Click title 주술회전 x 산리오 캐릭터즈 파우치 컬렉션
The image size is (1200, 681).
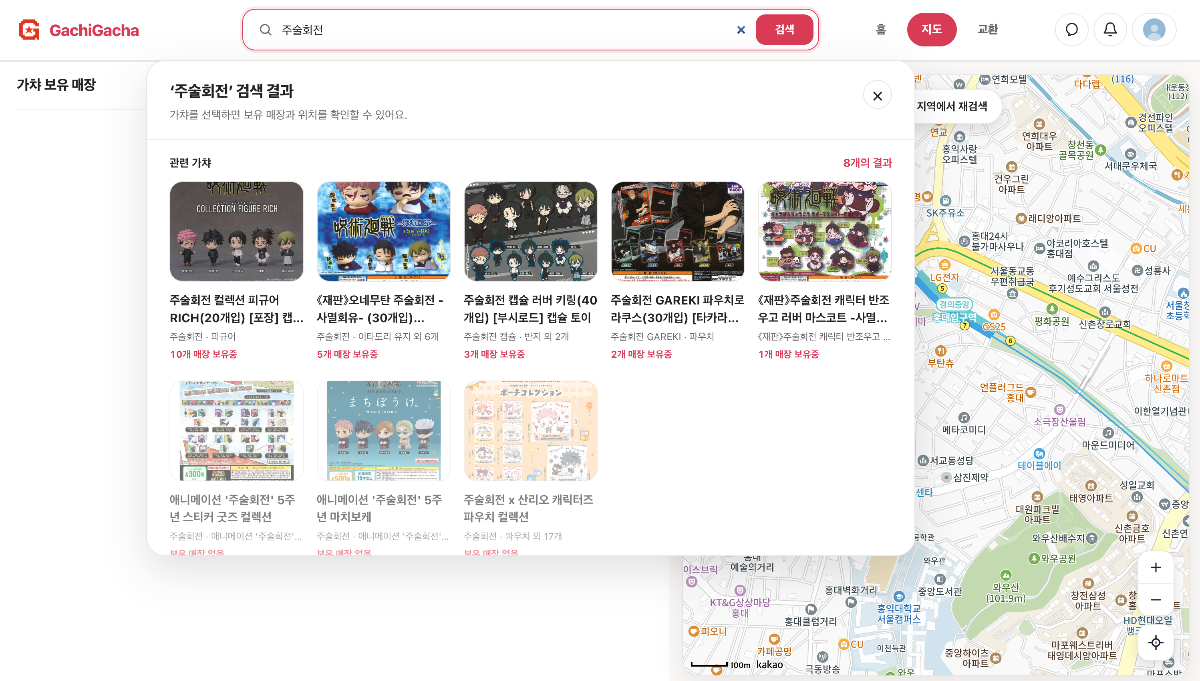click(530, 508)
